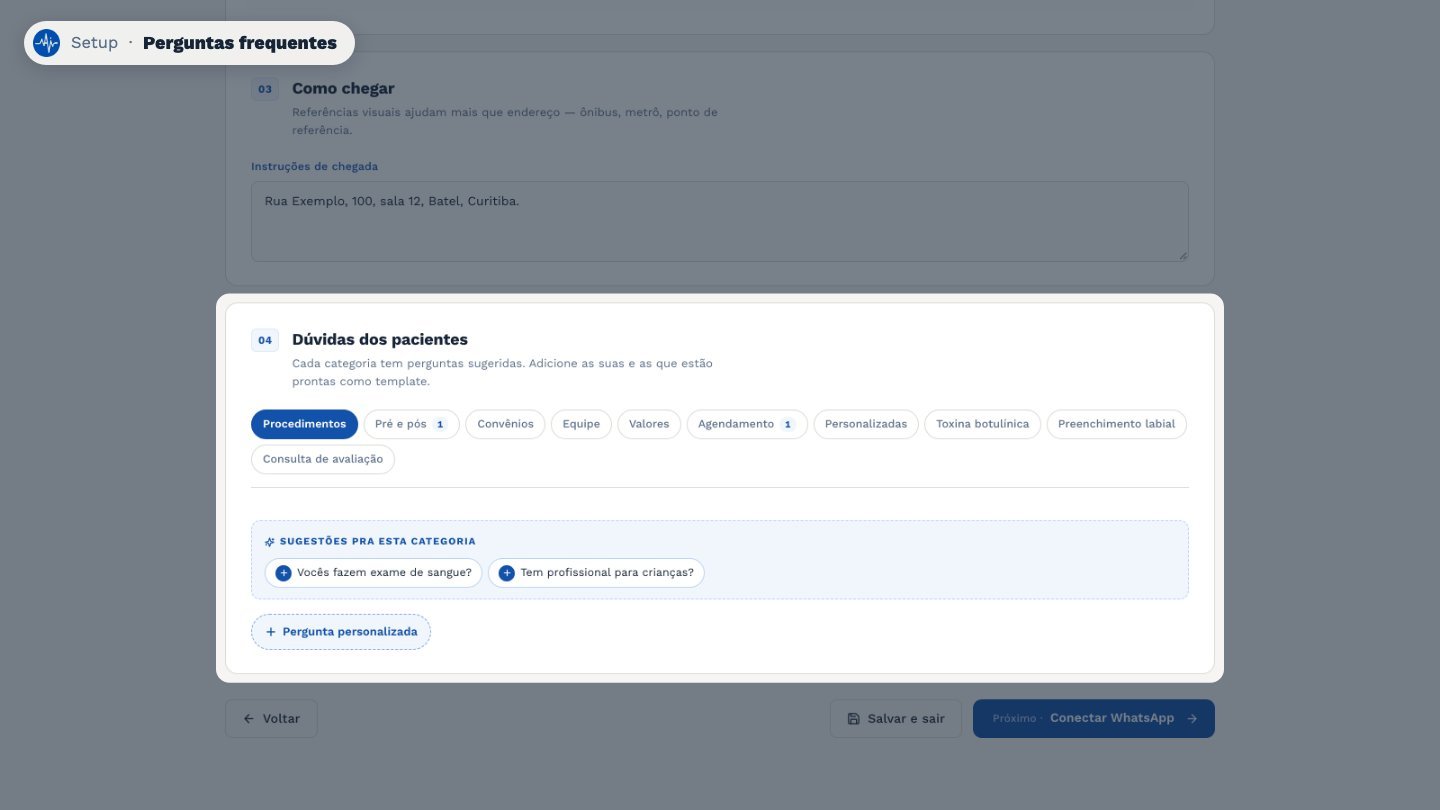
Task: Click plus icon on "Tem profissional para crianças?"
Action: (x=506, y=573)
